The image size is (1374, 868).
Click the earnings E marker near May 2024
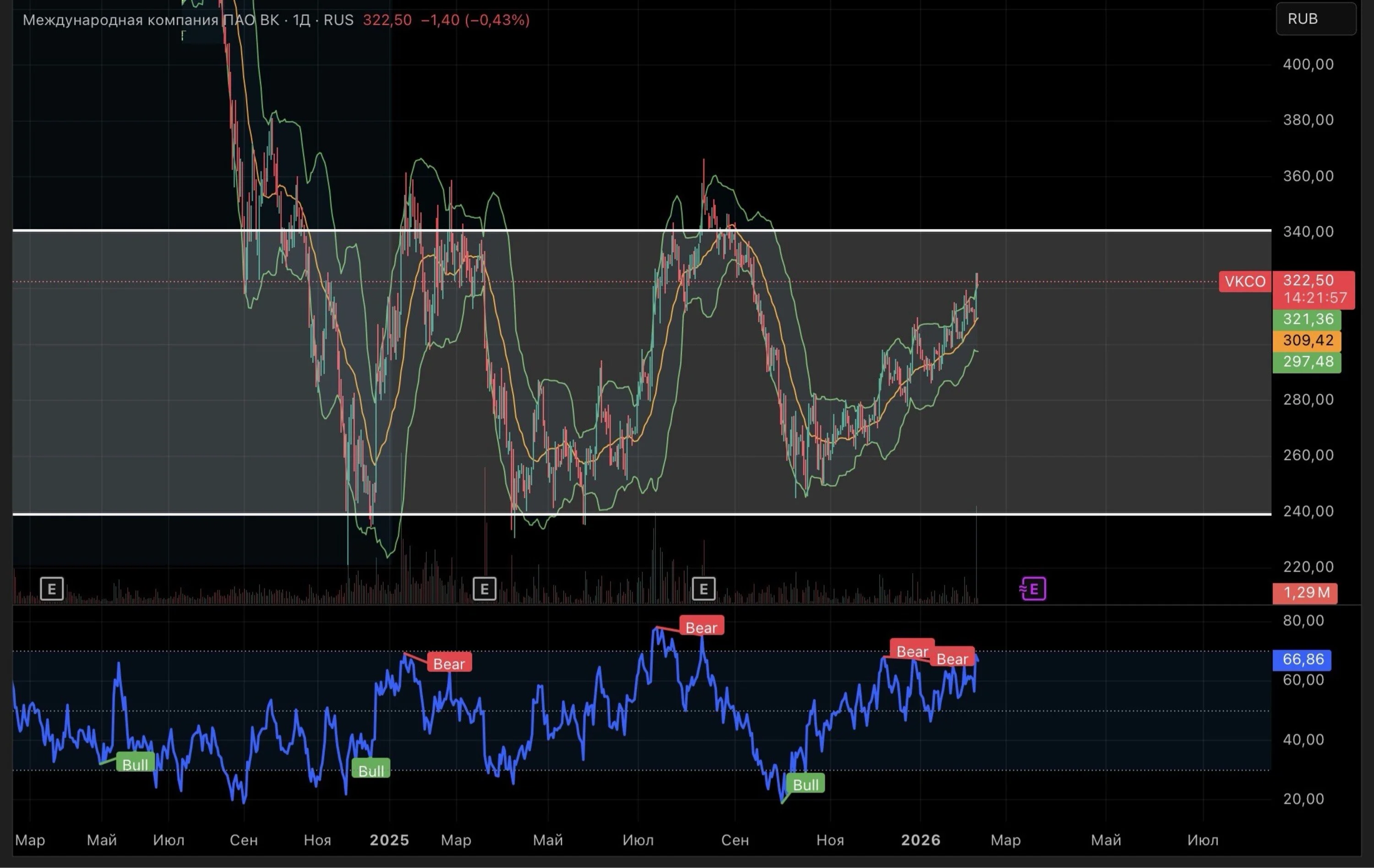pos(52,589)
